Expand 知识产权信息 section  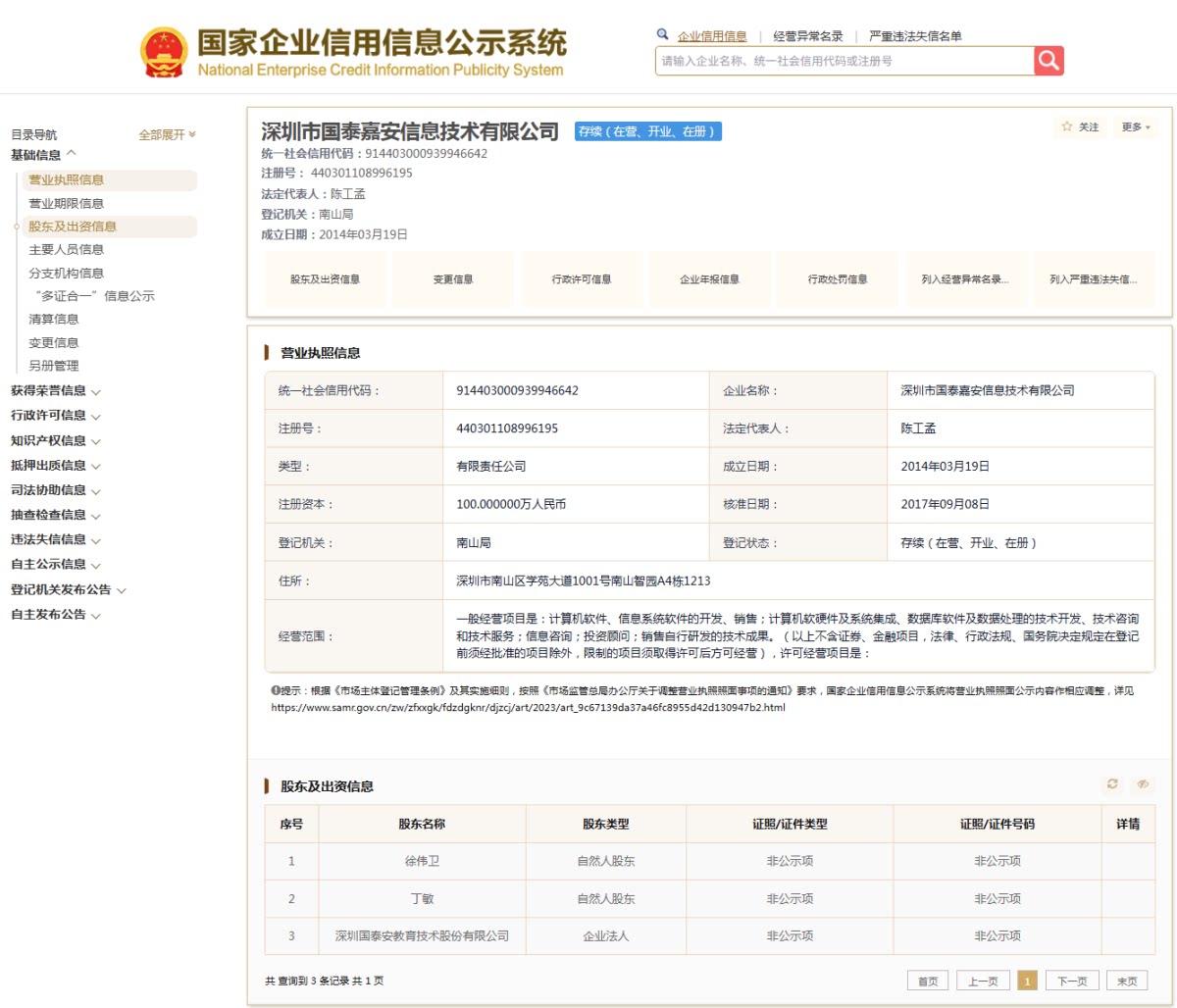(55, 440)
